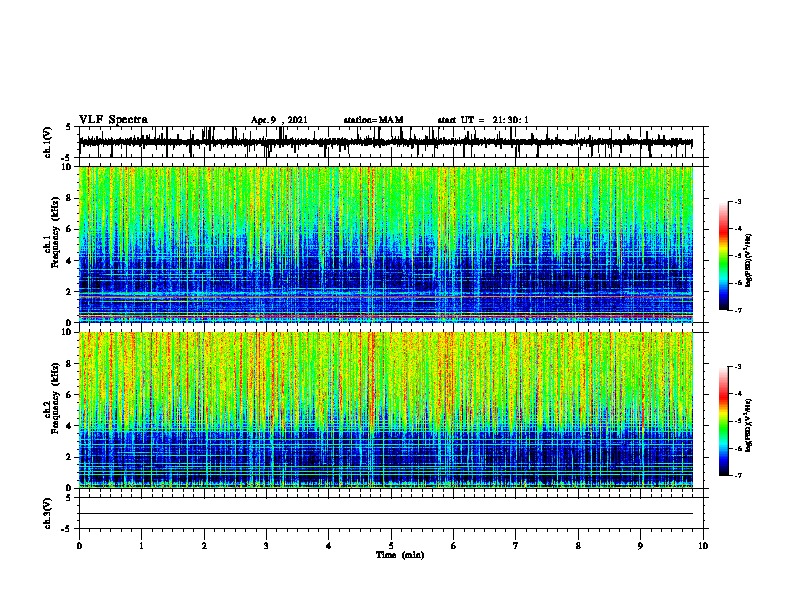
Task: Click the "ch.3(V)" axis label
Action: (x=48, y=514)
